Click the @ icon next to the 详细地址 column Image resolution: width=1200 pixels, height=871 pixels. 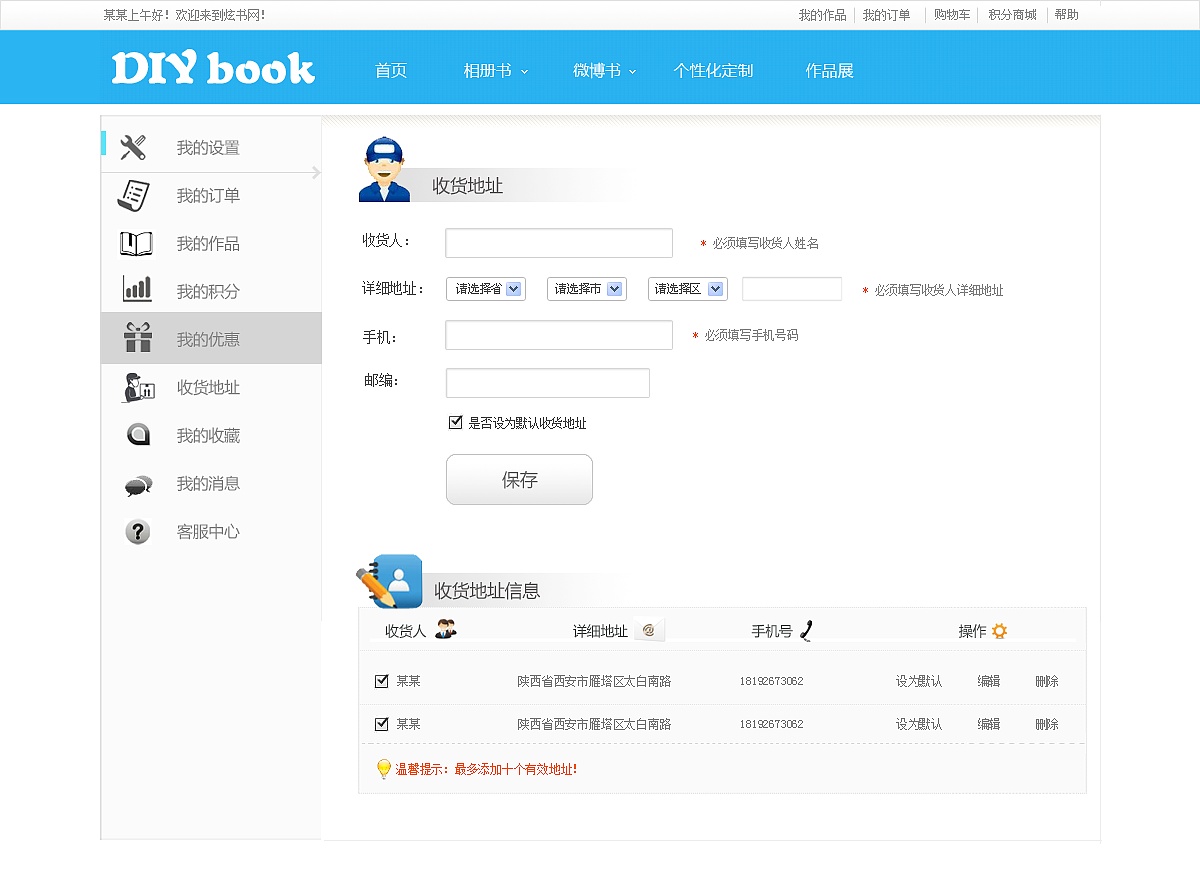[x=649, y=630]
